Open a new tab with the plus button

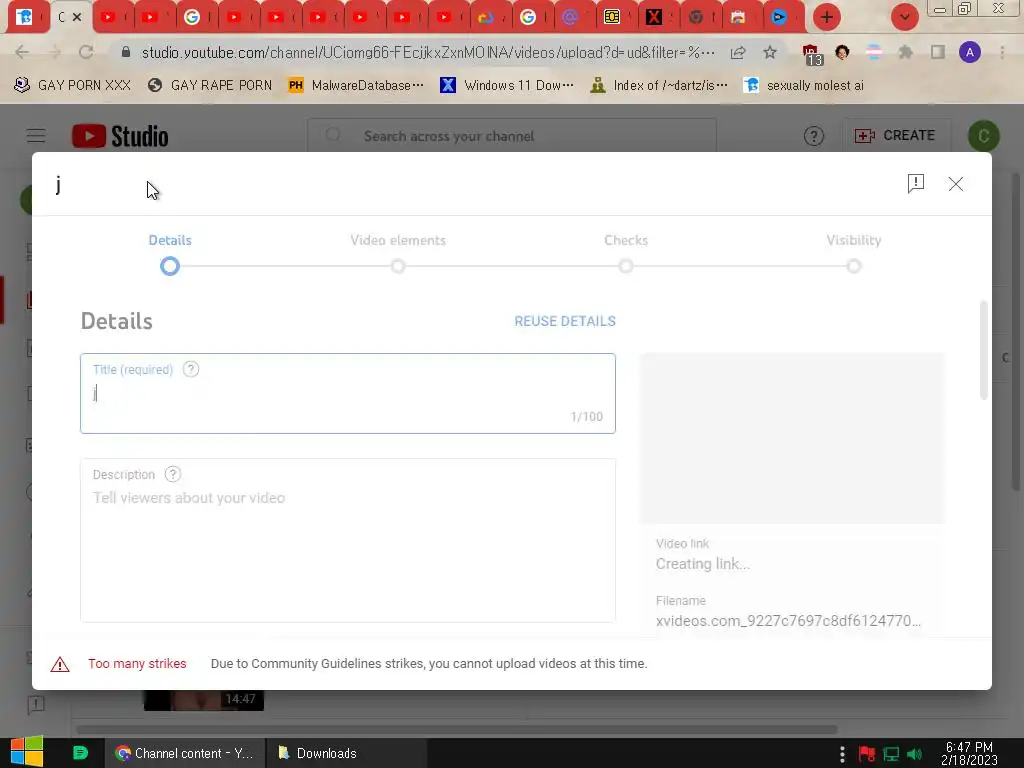coord(827,17)
